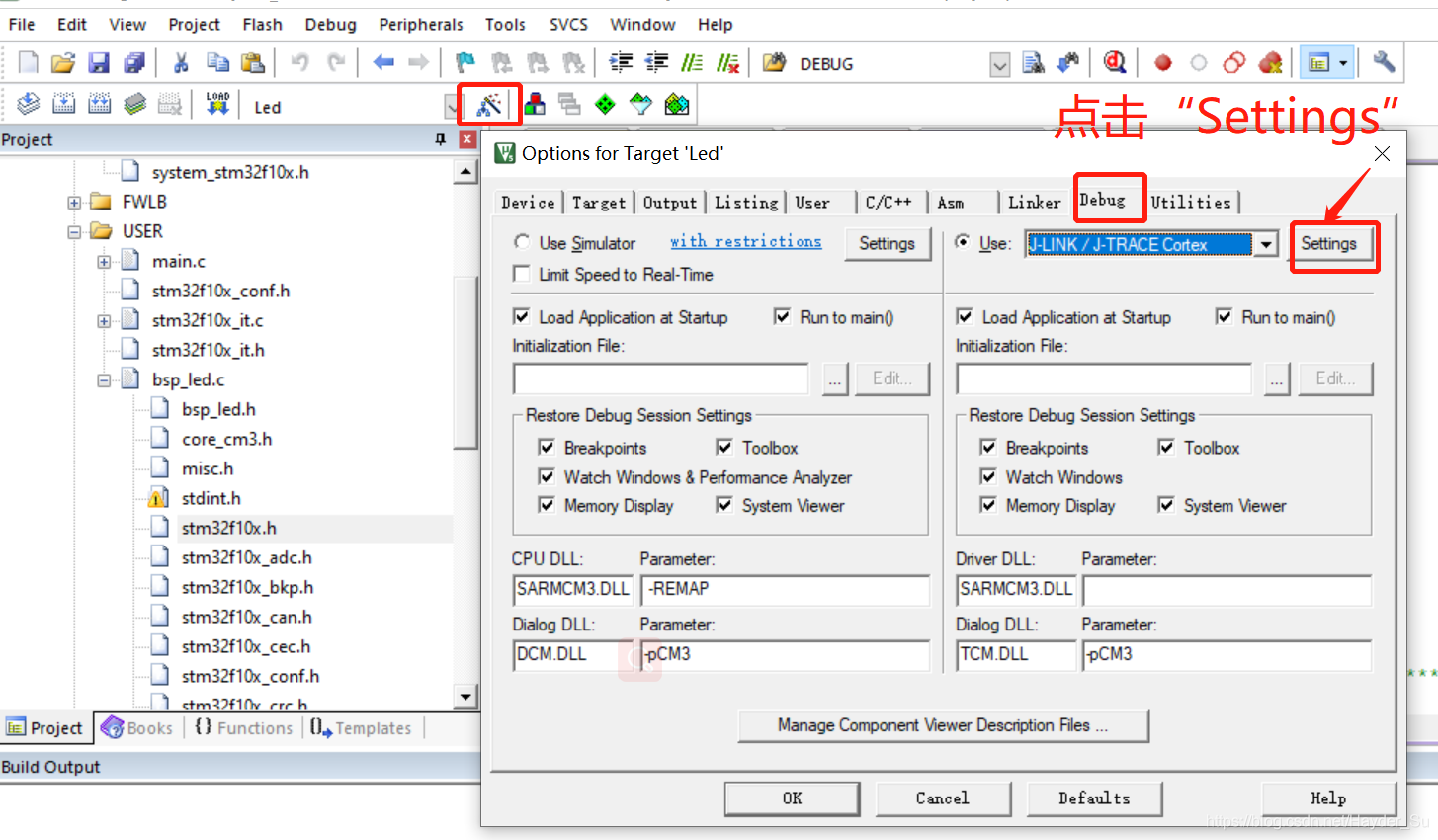Uncheck the simulator-side Memory Display checkbox
The width and height of the screenshot is (1438, 840).
[x=547, y=505]
